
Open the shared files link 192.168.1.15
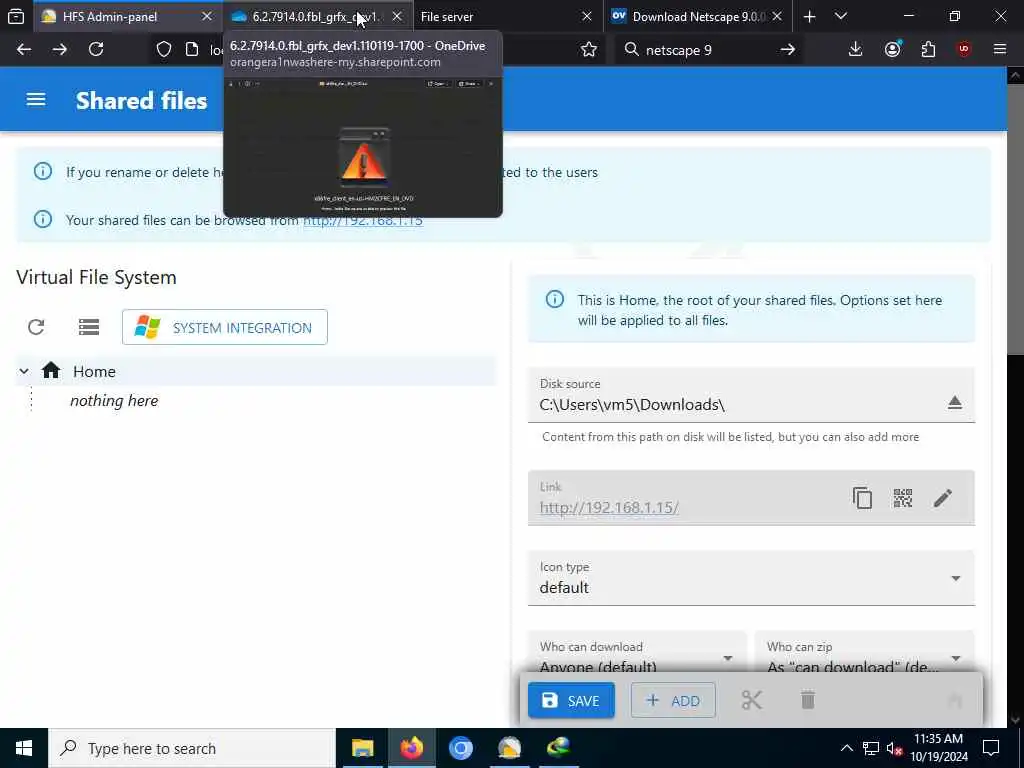pyautogui.click(x=363, y=221)
